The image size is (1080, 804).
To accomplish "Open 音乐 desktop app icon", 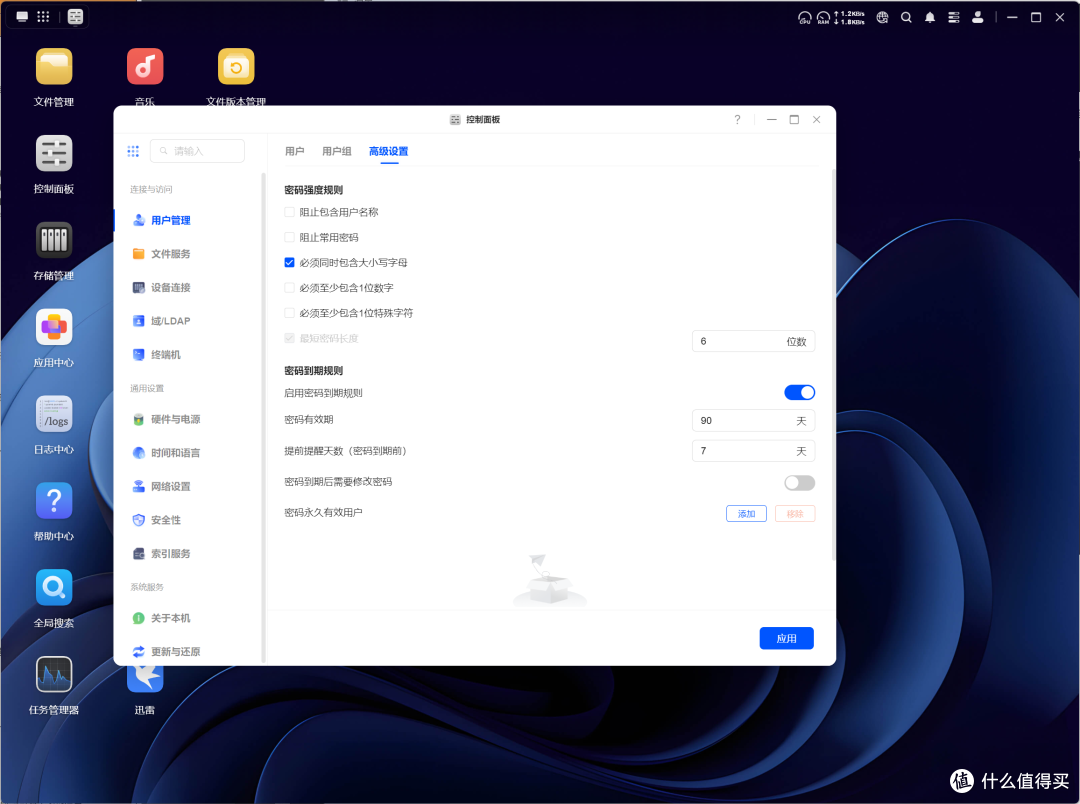I will [145, 67].
